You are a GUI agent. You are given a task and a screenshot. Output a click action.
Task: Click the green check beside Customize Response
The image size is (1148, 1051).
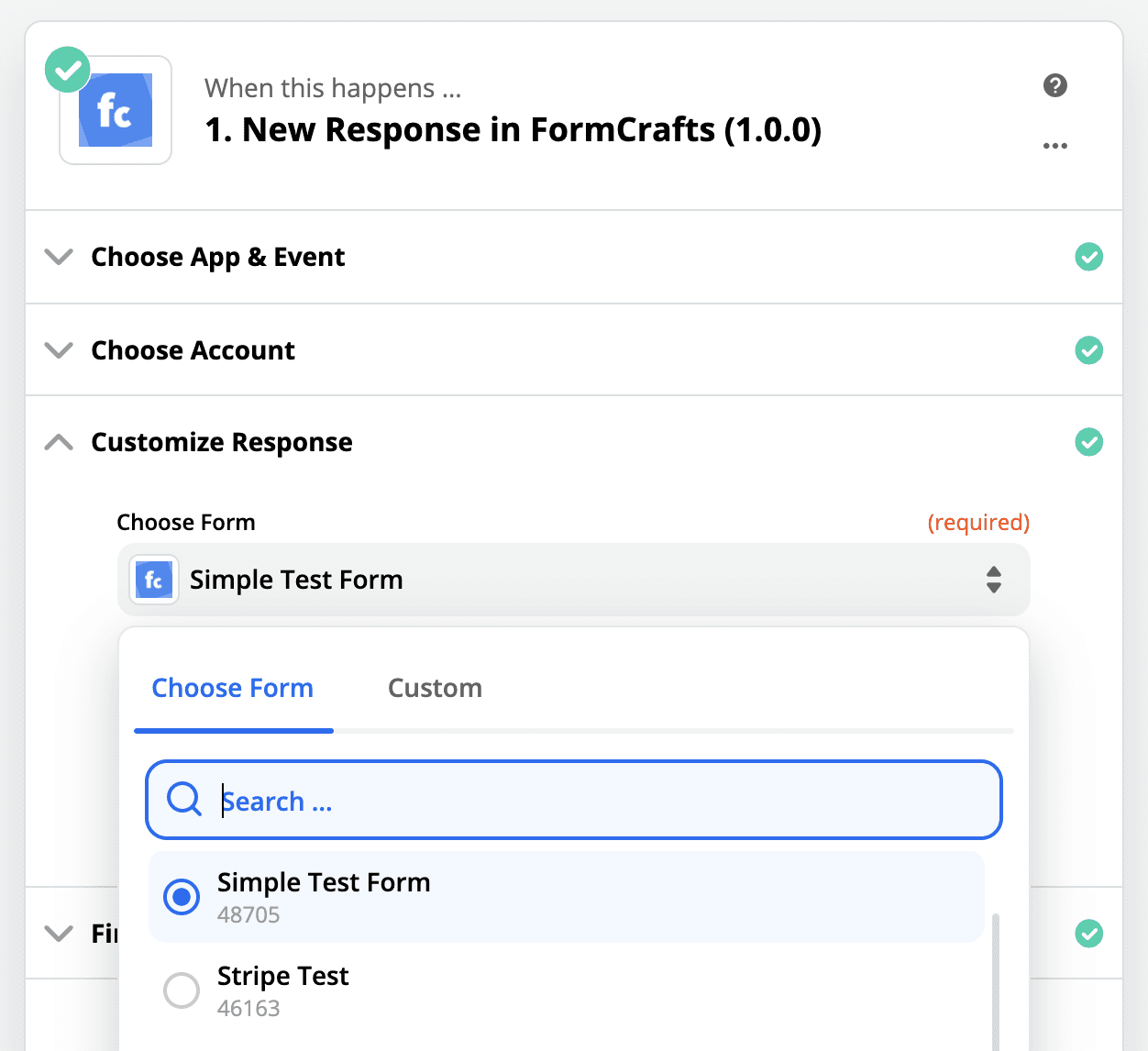(x=1089, y=442)
